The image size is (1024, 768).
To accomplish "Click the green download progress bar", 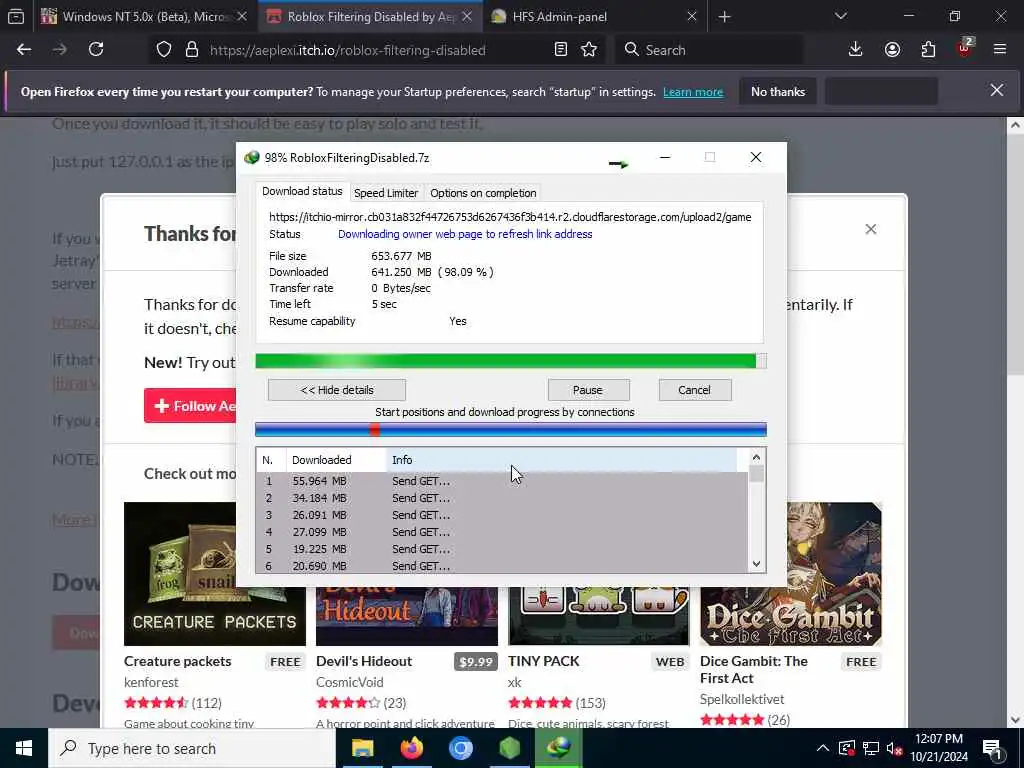I will (511, 361).
